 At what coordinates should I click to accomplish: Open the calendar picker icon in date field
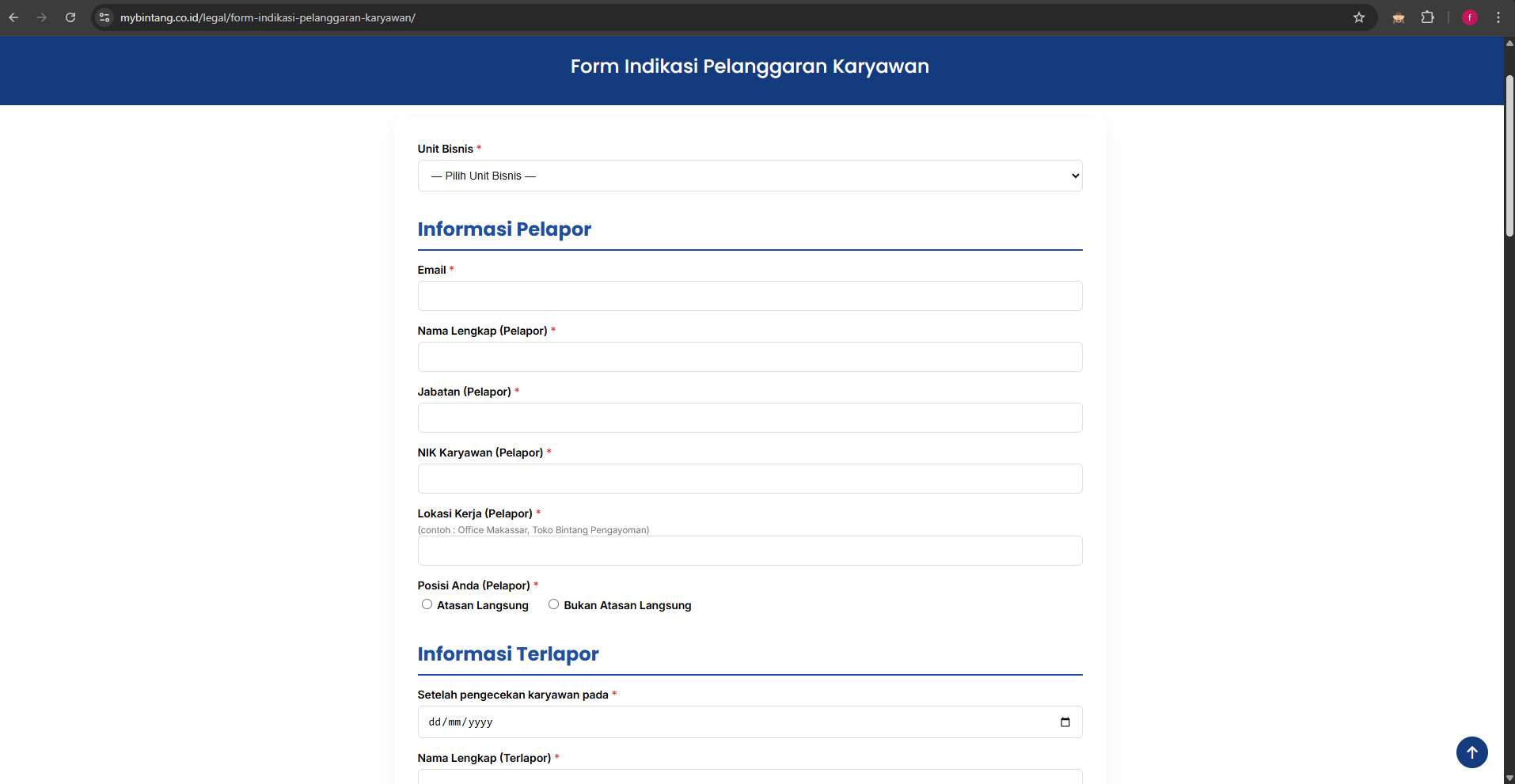(x=1065, y=722)
